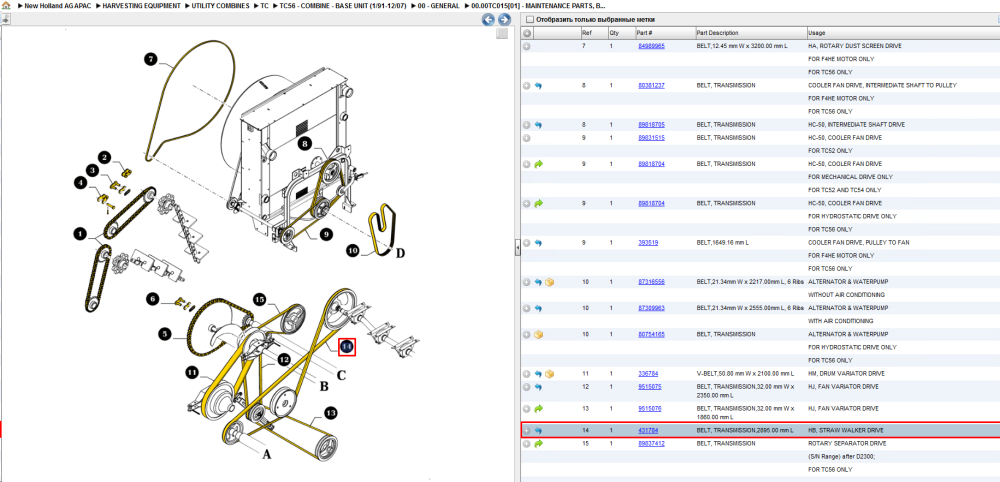1000x482 pixels.
Task: Open HARVESTING EQUIPMENT breadcrumb
Action: (142, 5)
